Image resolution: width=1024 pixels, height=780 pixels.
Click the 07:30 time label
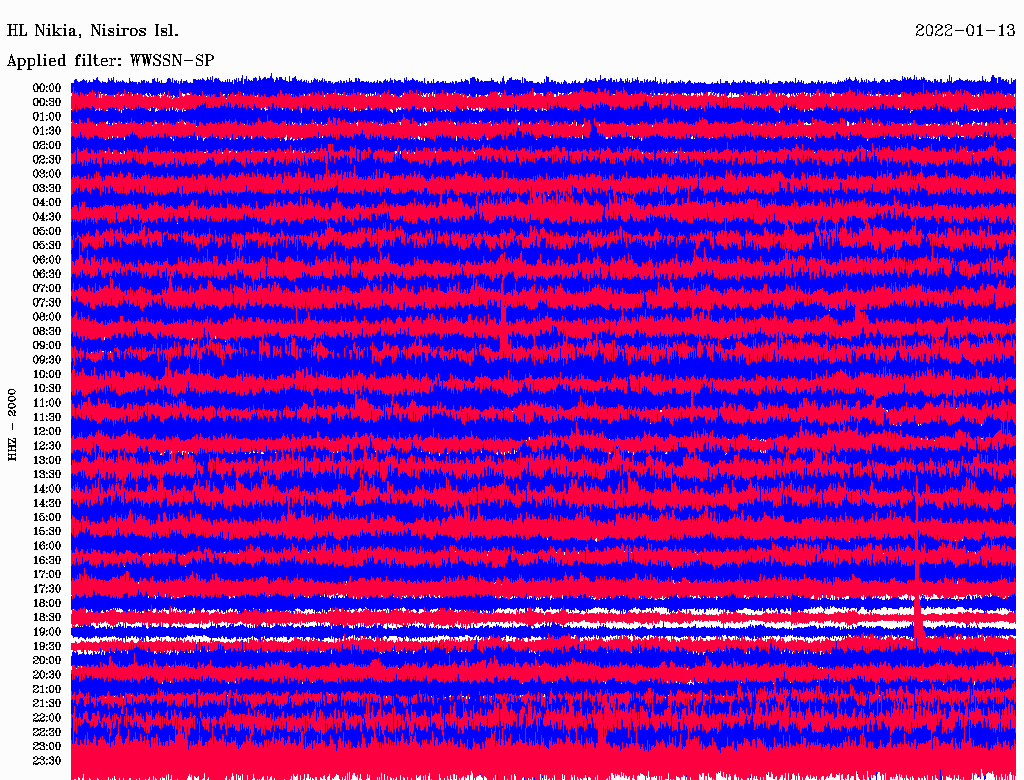47,303
